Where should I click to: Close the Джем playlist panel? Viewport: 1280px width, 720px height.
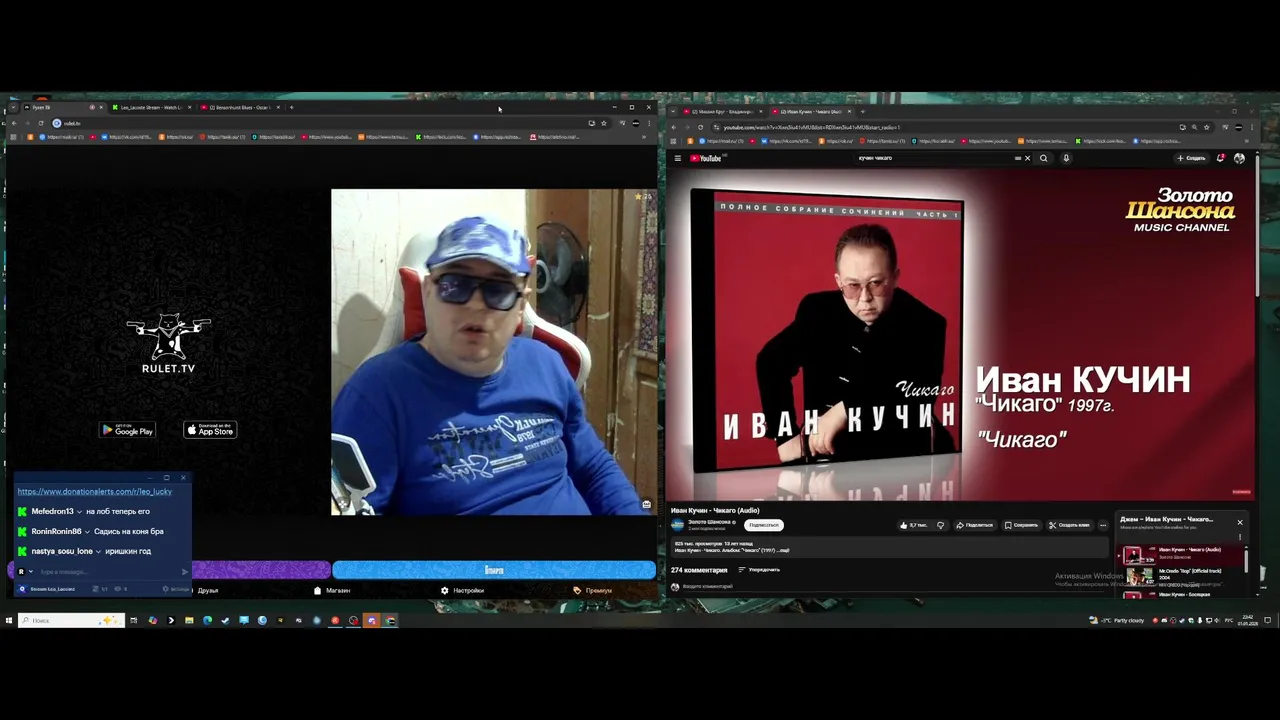pyautogui.click(x=1240, y=522)
